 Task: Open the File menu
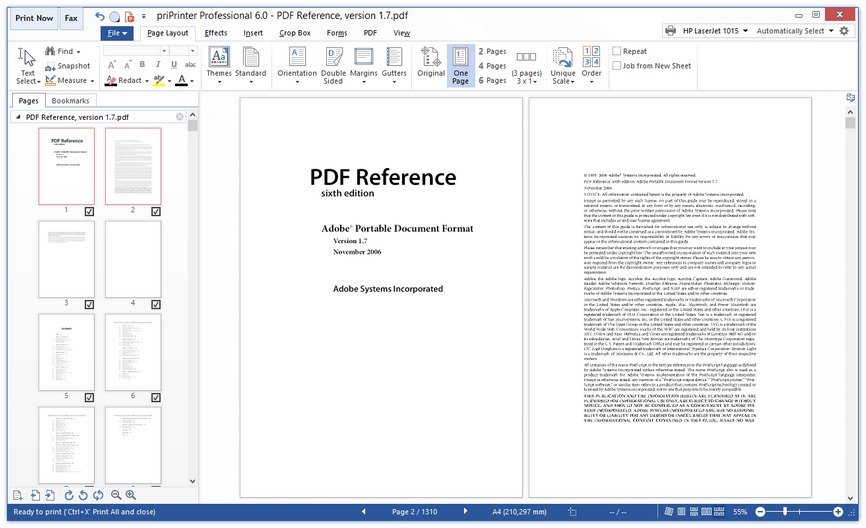[x=117, y=33]
